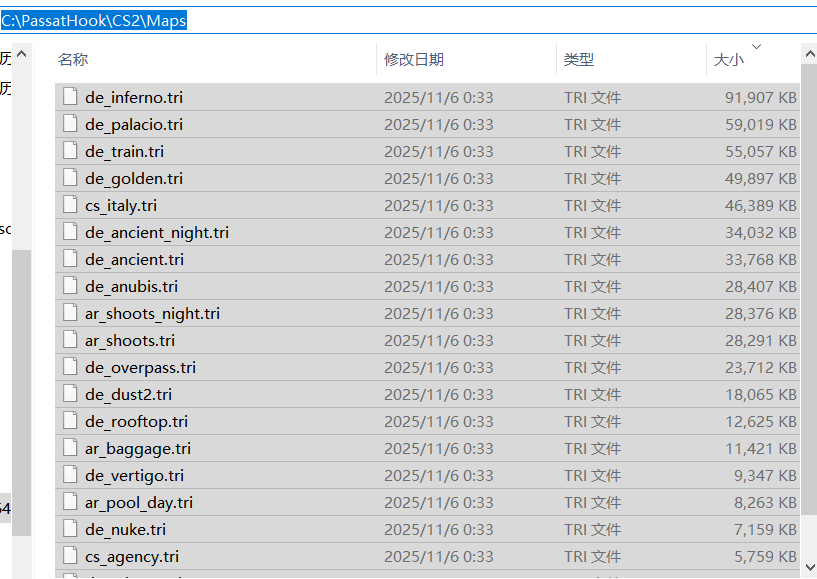817x579 pixels.
Task: Click the file icon beside de_palacio.tri
Action: [x=69, y=124]
